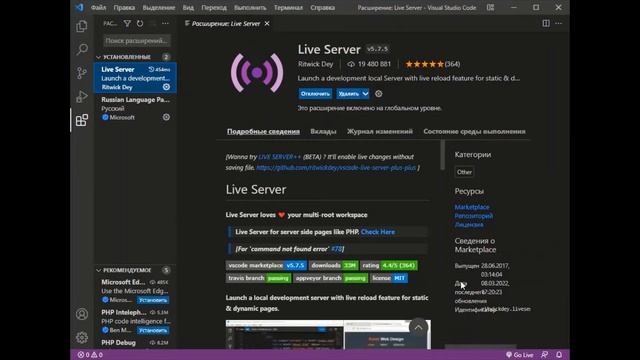The height and width of the screenshot is (360, 640).
Task: Open the Explorer view in activity bar
Action: [82, 27]
